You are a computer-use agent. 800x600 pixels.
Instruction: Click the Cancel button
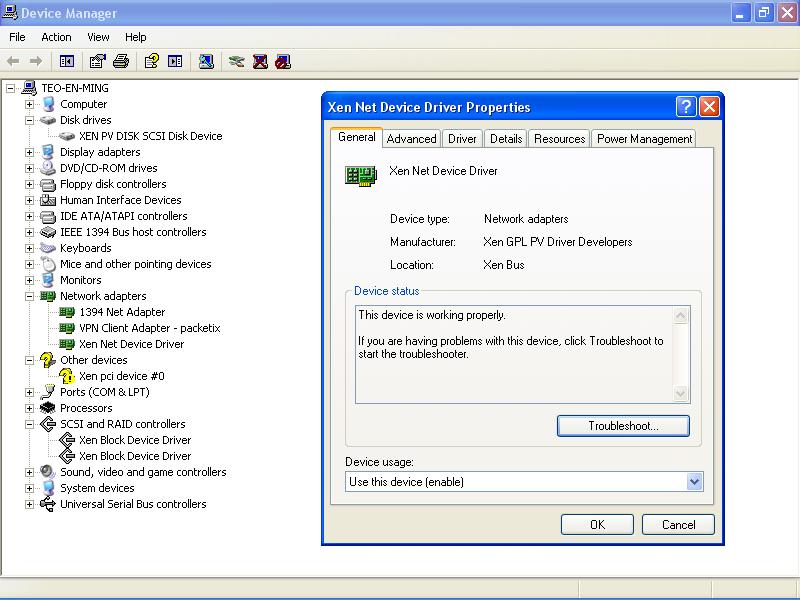coord(678,524)
